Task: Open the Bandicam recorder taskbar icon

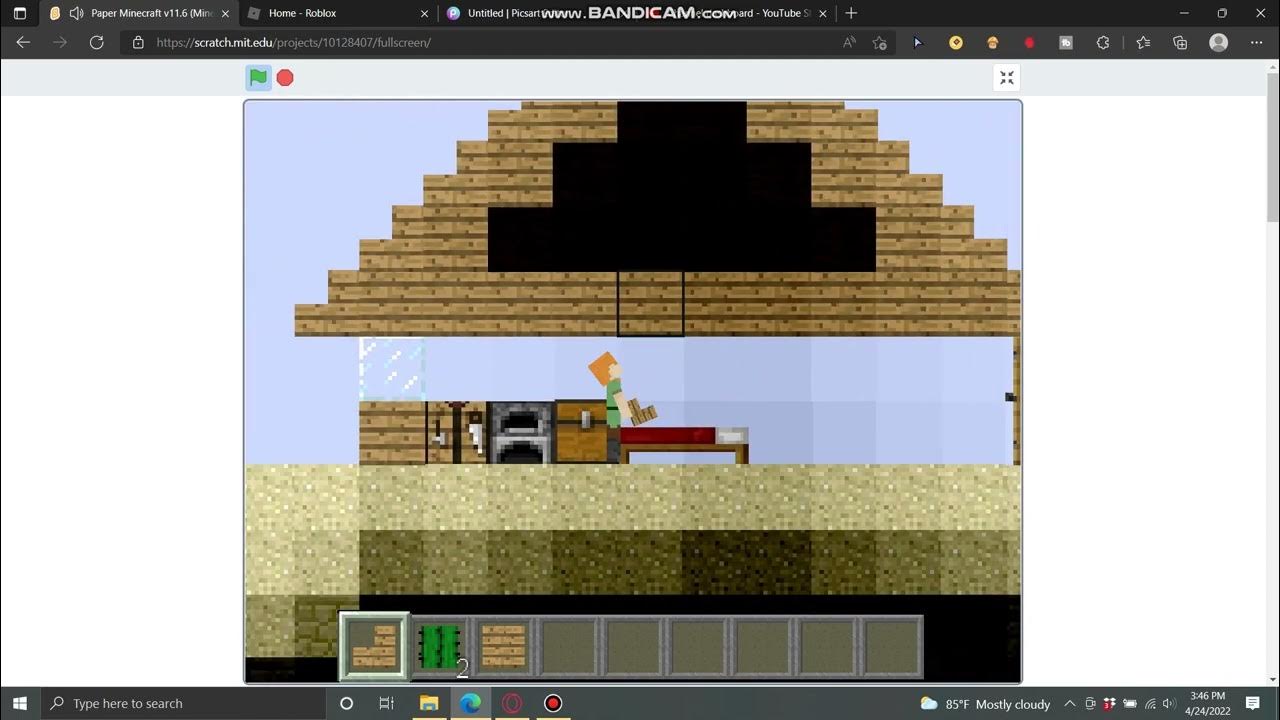Action: coord(553,703)
